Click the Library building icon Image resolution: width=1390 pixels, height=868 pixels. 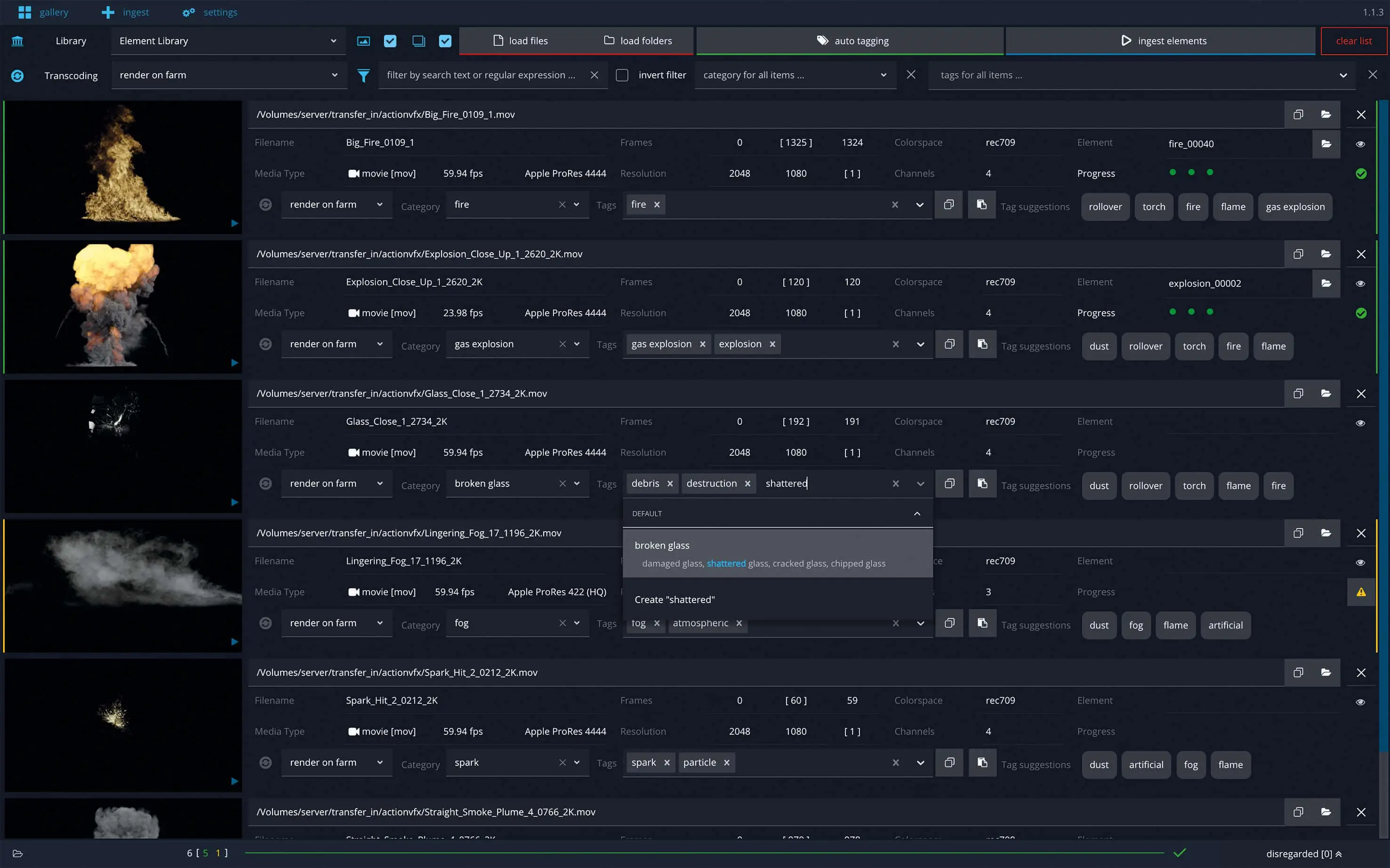coord(17,41)
